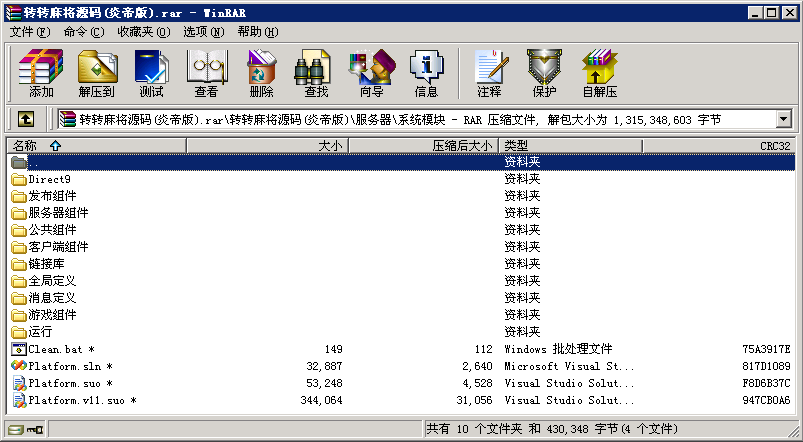Click the 保护 (Protect) toolbar icon
Screen dimensions: 803x442
544,73
